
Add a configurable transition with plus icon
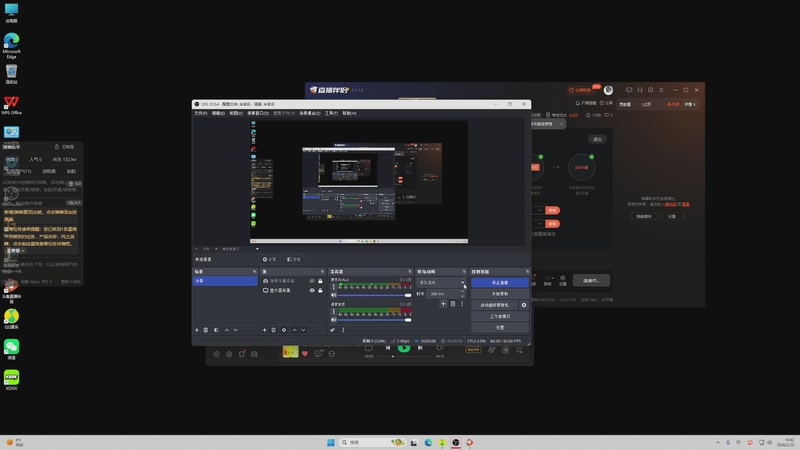point(443,304)
